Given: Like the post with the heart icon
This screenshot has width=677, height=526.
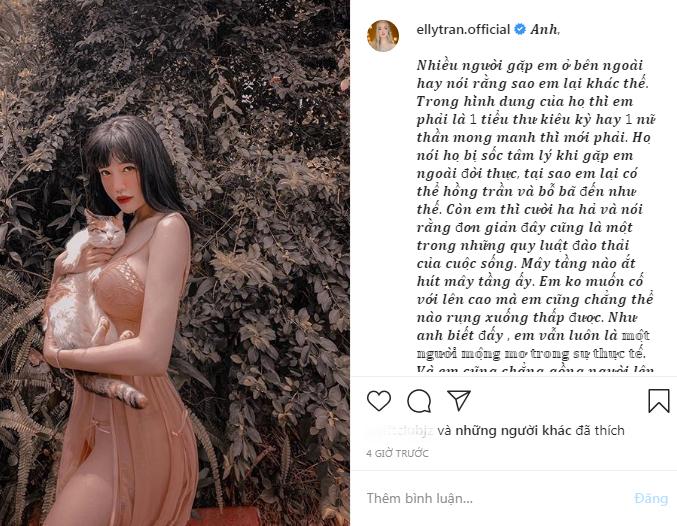Looking at the screenshot, I should point(379,400).
